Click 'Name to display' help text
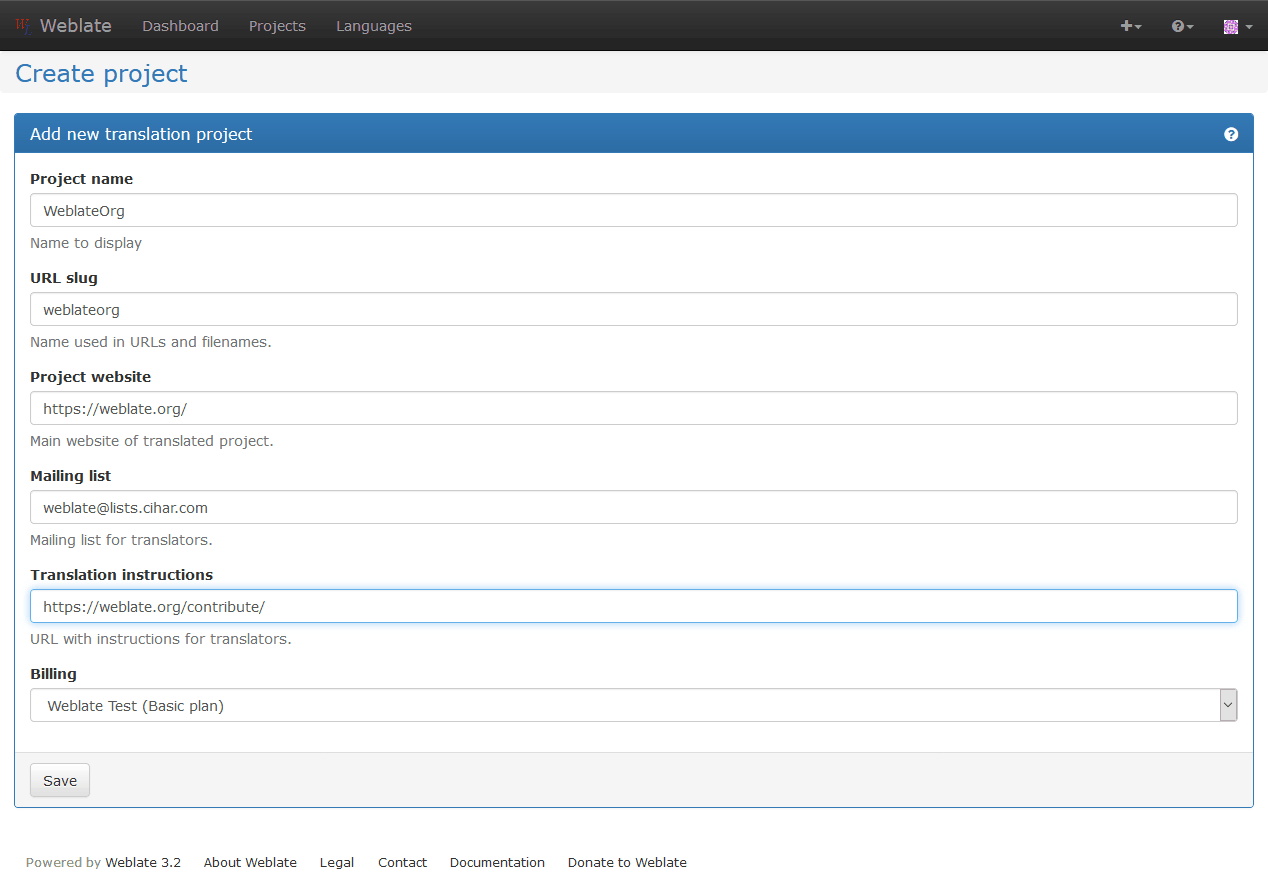 [86, 243]
